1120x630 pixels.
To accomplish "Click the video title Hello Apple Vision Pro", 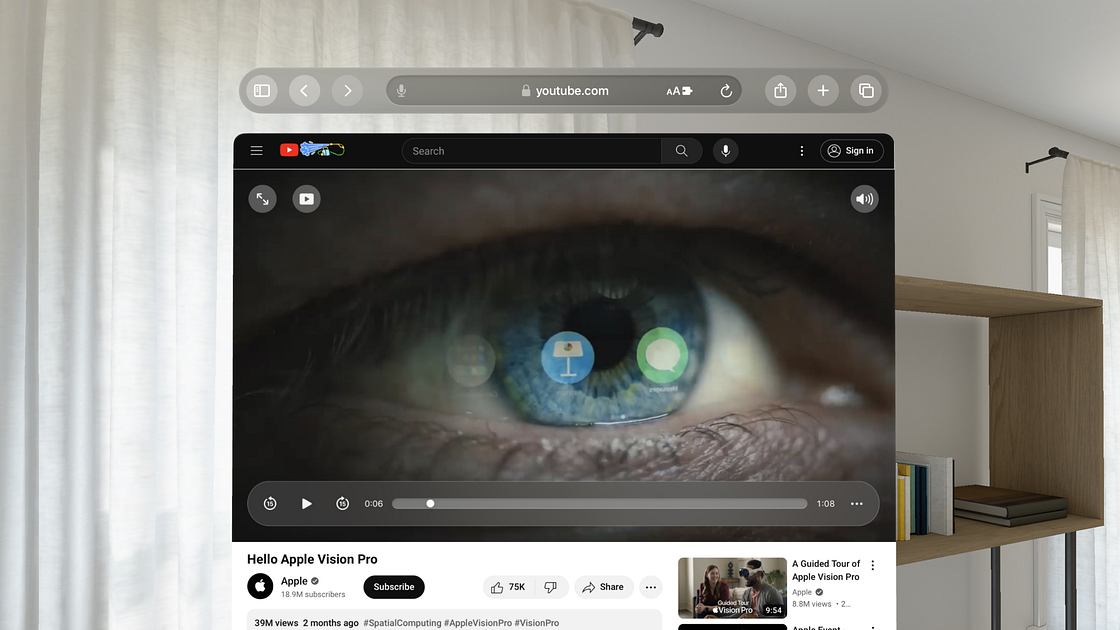I will 312,559.
